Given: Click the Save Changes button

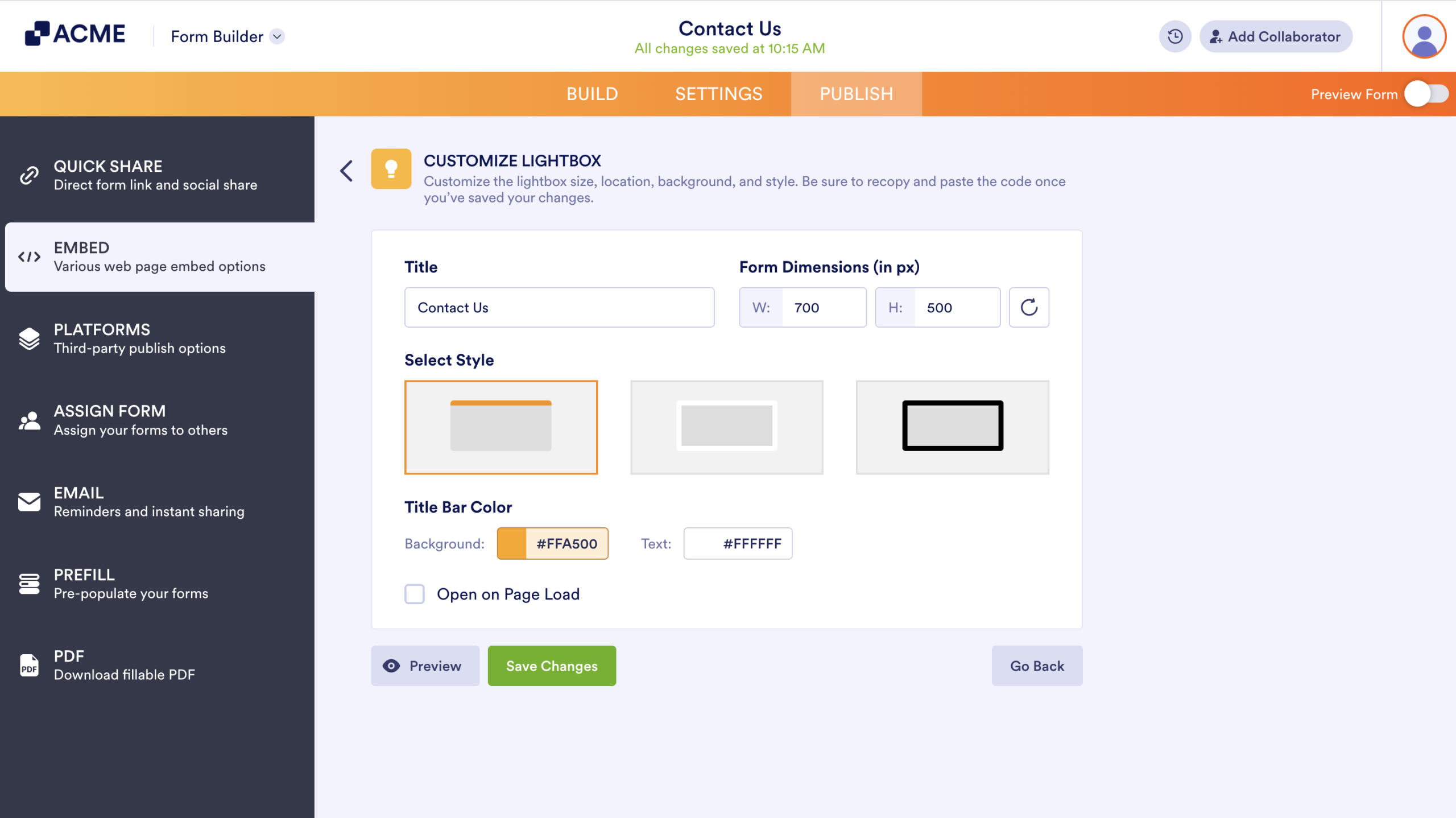Looking at the screenshot, I should (551, 666).
